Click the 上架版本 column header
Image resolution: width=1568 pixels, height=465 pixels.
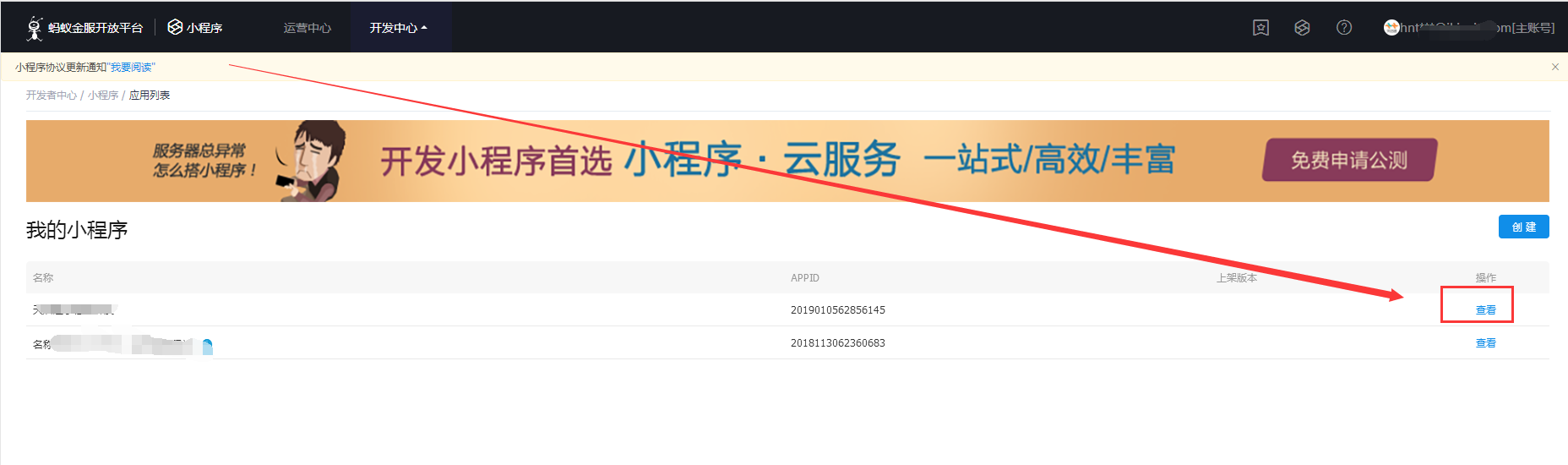[x=1237, y=277]
